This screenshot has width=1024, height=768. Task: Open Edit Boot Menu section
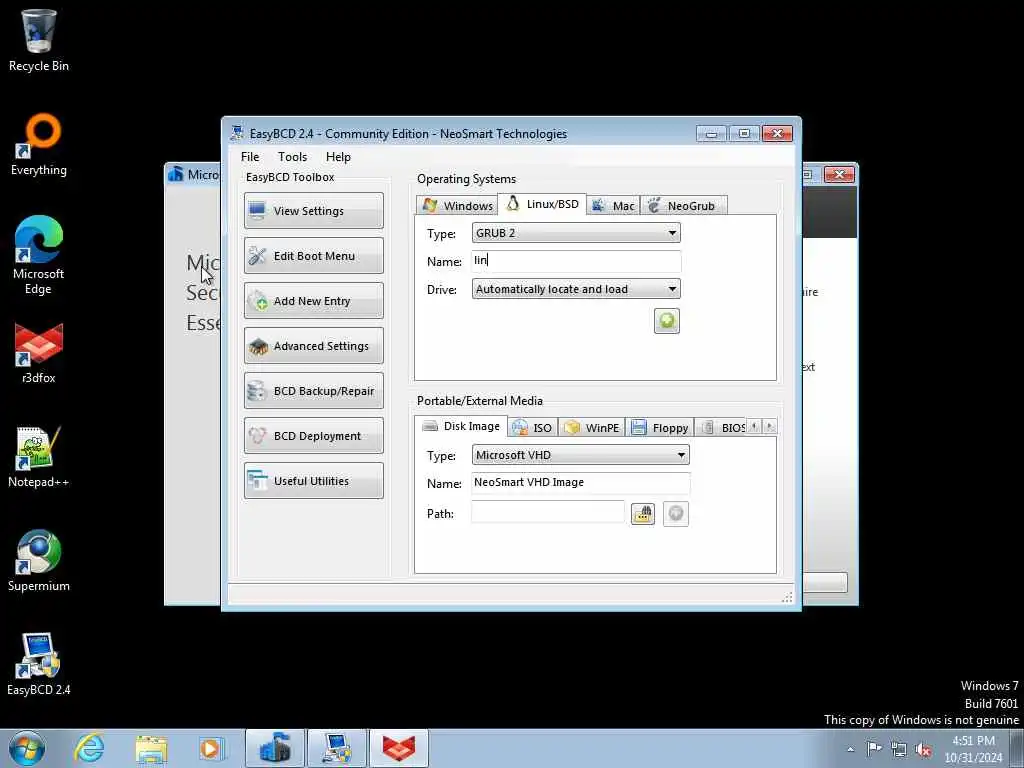(313, 255)
